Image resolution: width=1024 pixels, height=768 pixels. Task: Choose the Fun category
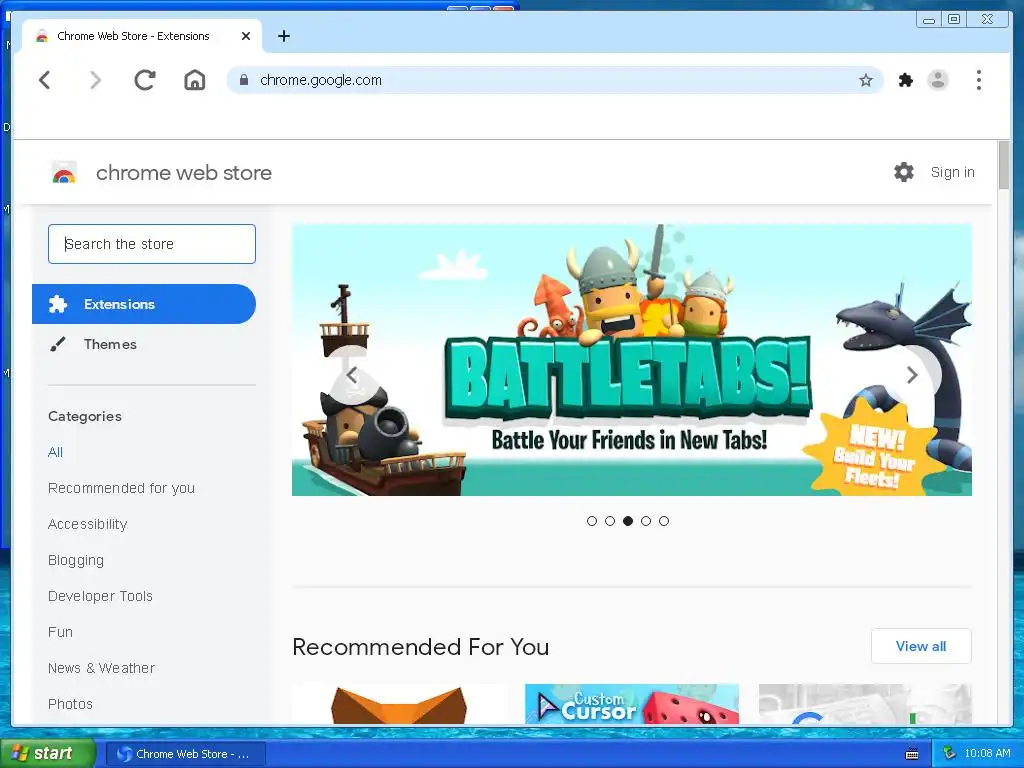60,632
